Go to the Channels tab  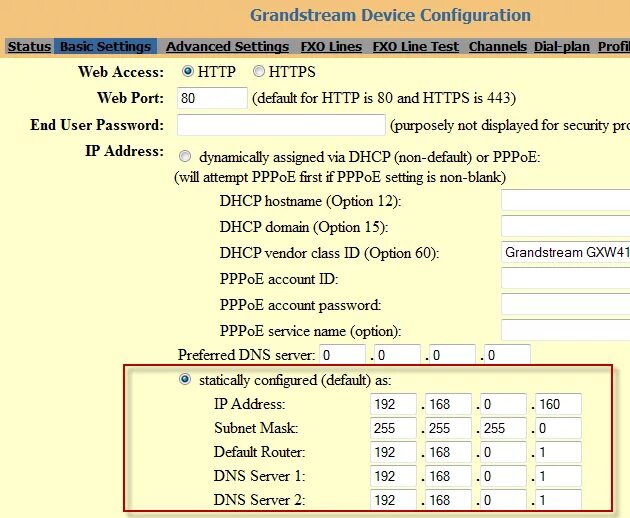tap(498, 47)
